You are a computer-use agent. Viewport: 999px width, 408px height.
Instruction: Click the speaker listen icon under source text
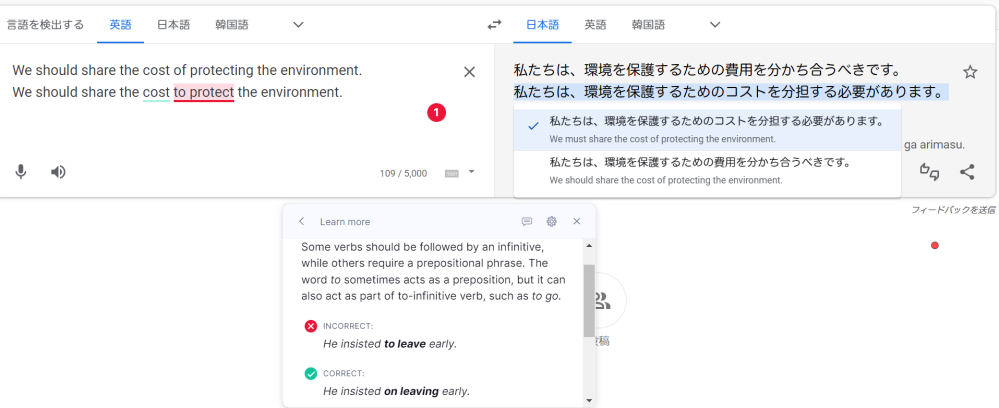pos(59,172)
